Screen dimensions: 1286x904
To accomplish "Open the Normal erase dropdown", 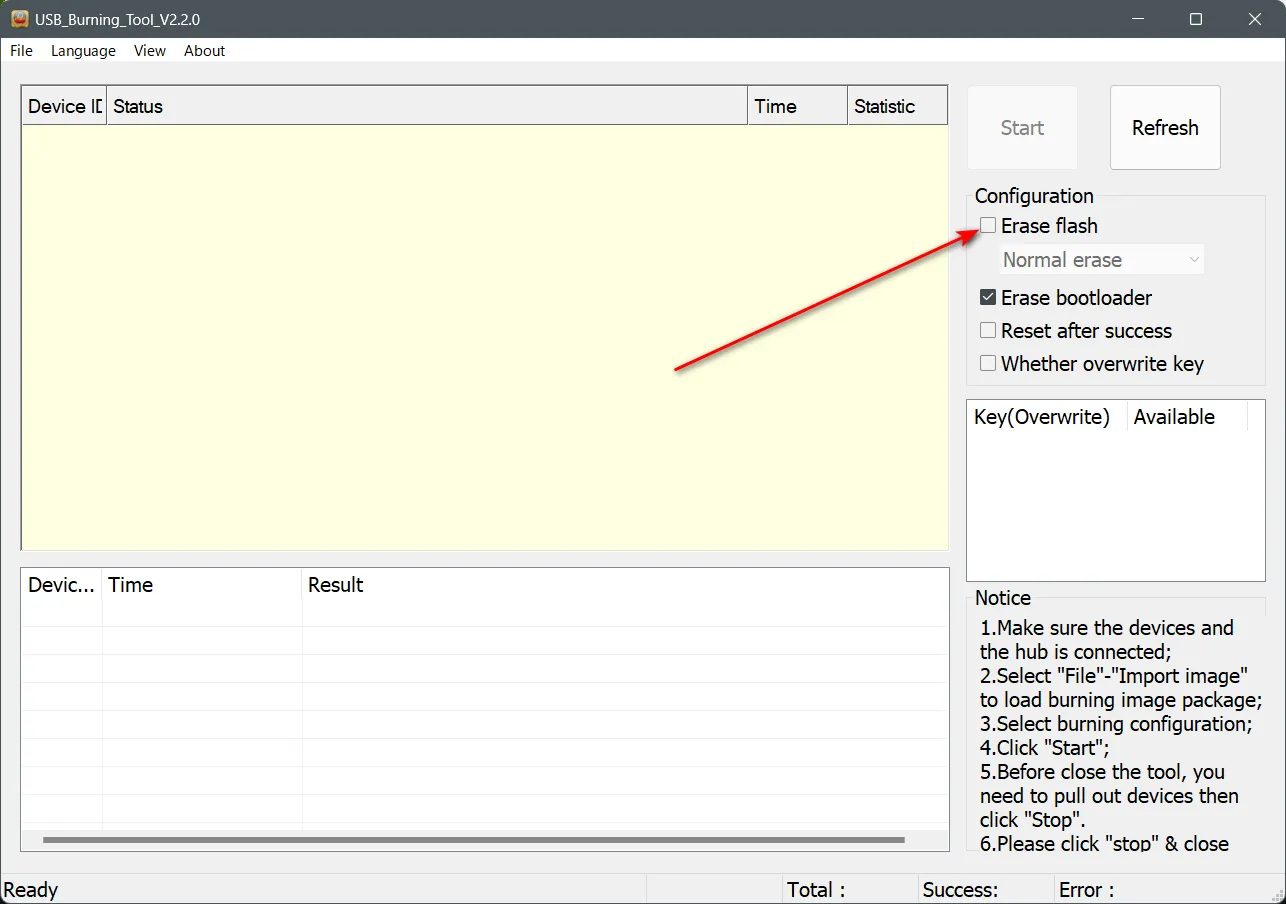I will click(x=1103, y=260).
